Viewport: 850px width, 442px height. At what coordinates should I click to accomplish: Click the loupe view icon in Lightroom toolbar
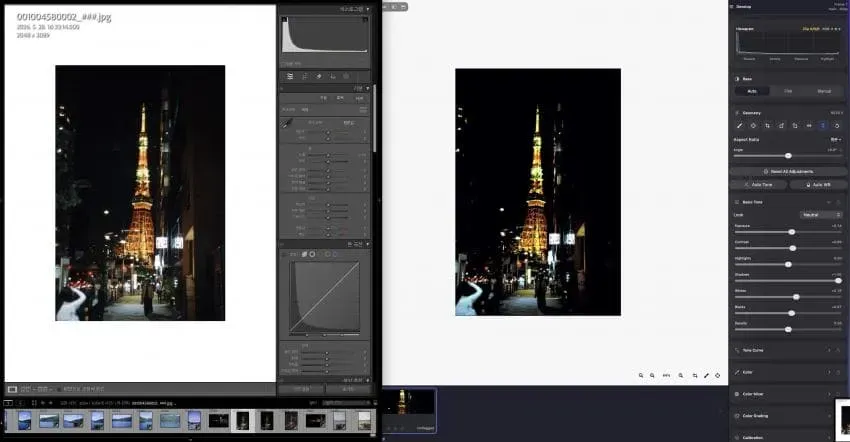coord(11,389)
